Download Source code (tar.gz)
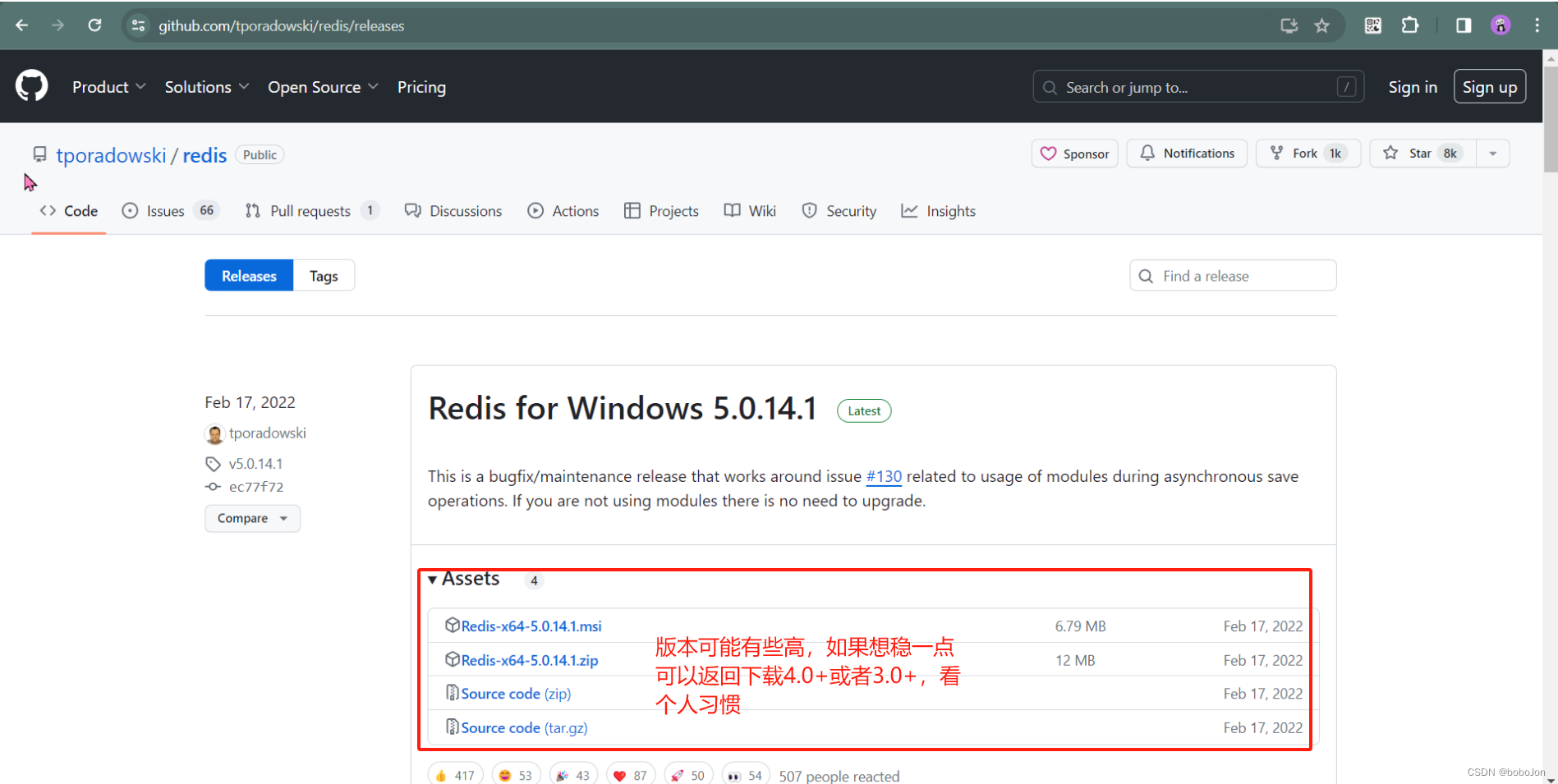 [524, 727]
